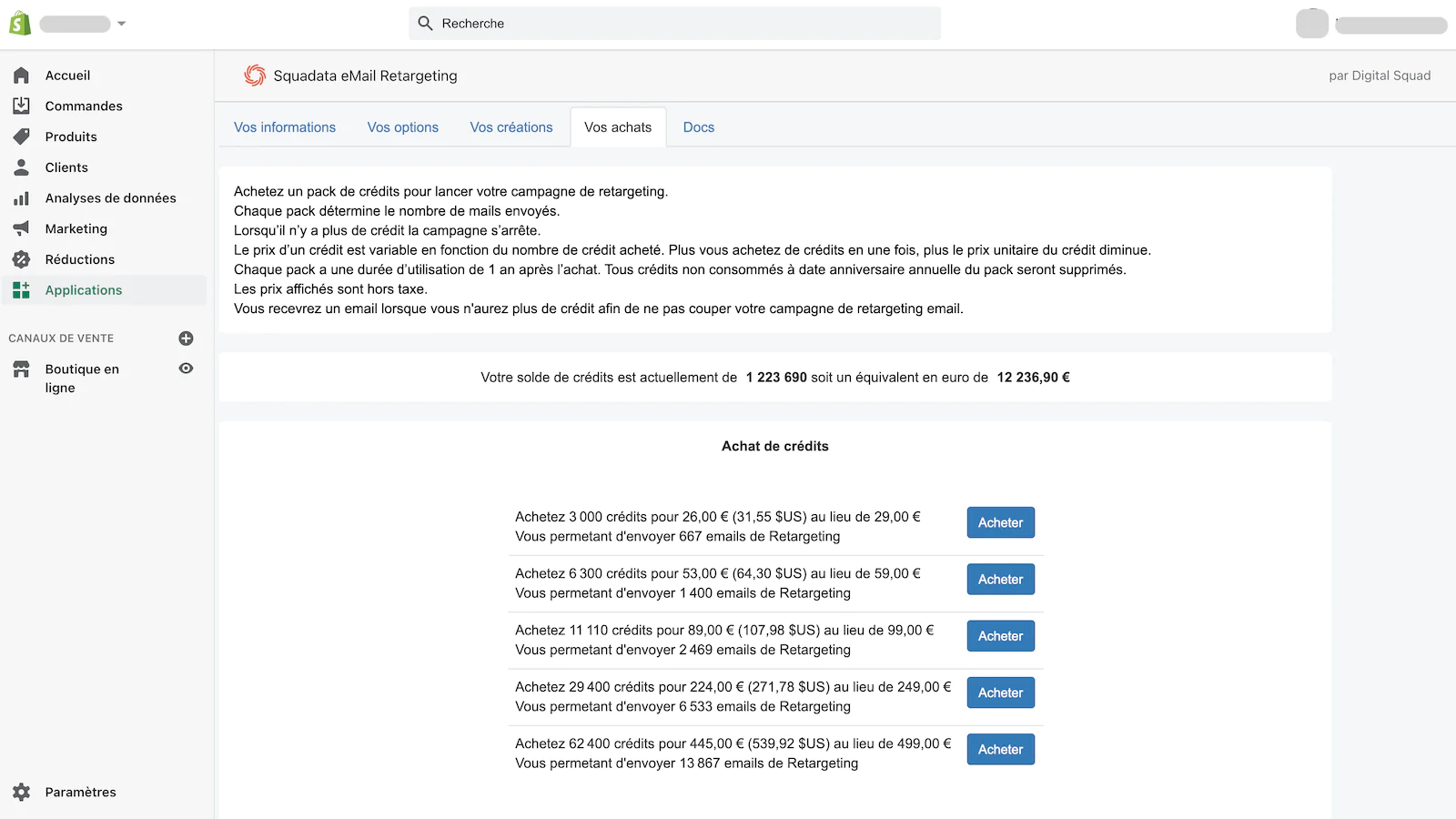Click the CANAUX DE VENTE label
This screenshot has width=1456, height=819.
(x=61, y=339)
